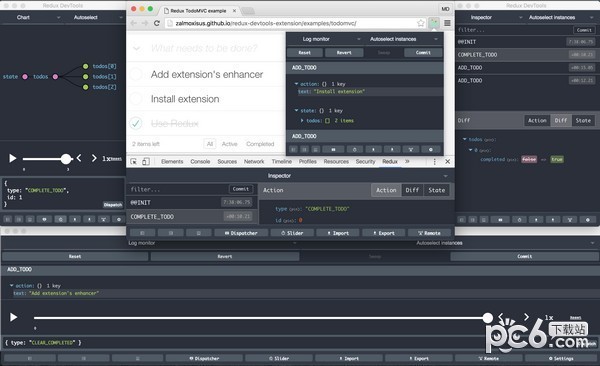
Task: Reload the Chrome page
Action: [x=157, y=23]
